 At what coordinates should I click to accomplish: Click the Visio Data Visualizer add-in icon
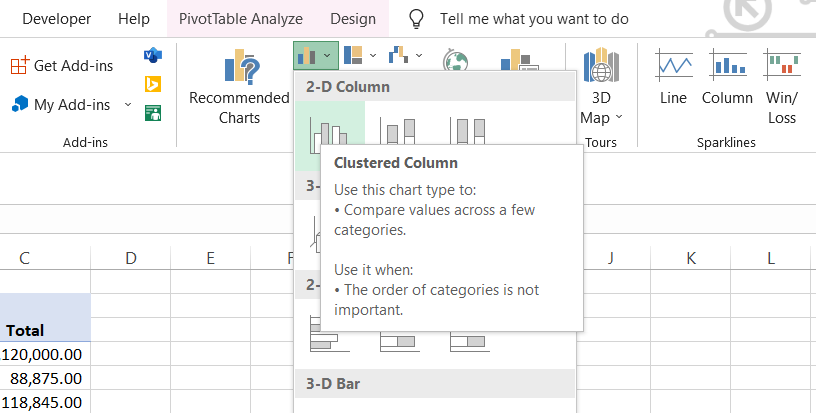pos(153,54)
